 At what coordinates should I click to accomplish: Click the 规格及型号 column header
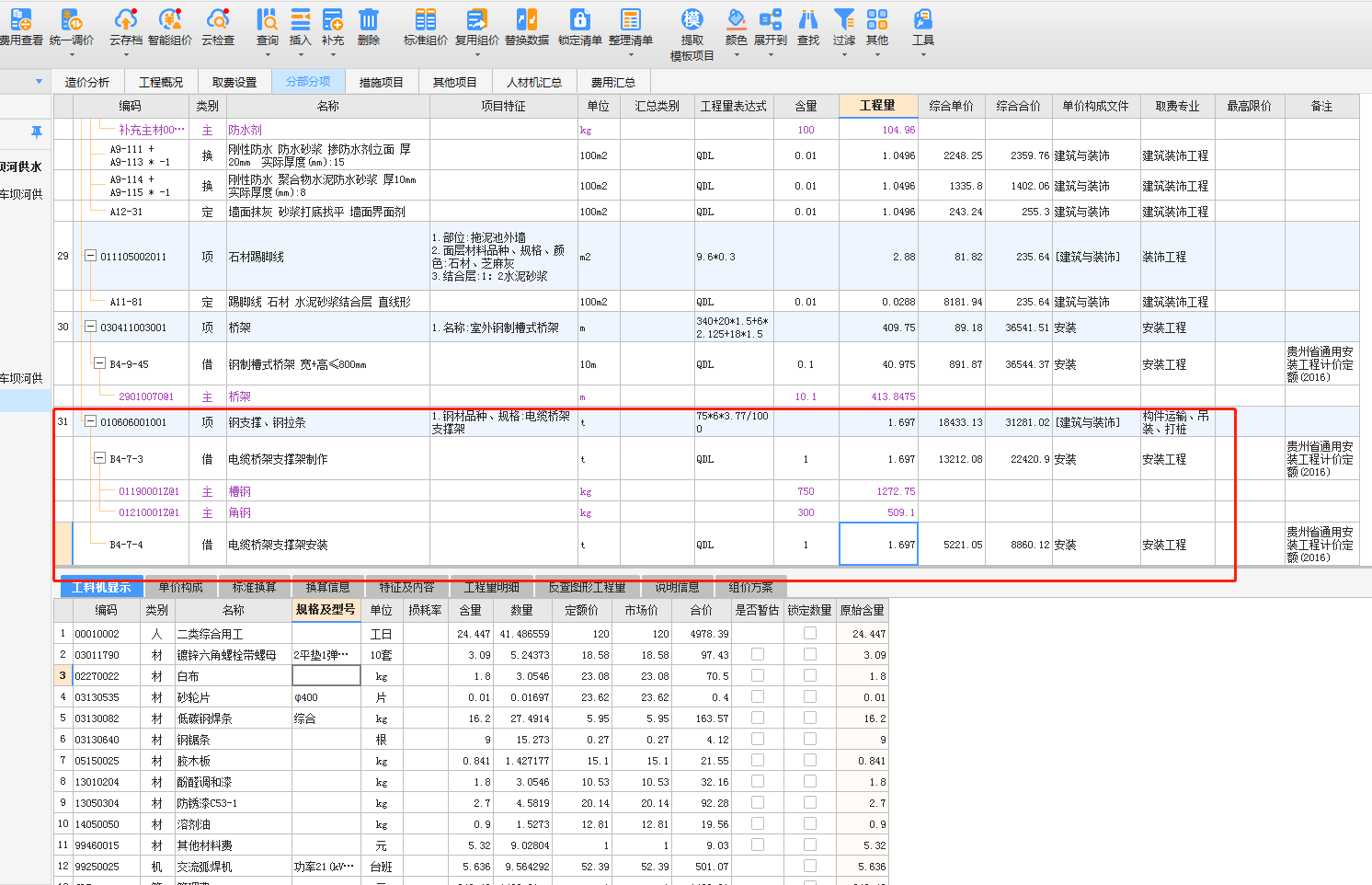[x=326, y=610]
